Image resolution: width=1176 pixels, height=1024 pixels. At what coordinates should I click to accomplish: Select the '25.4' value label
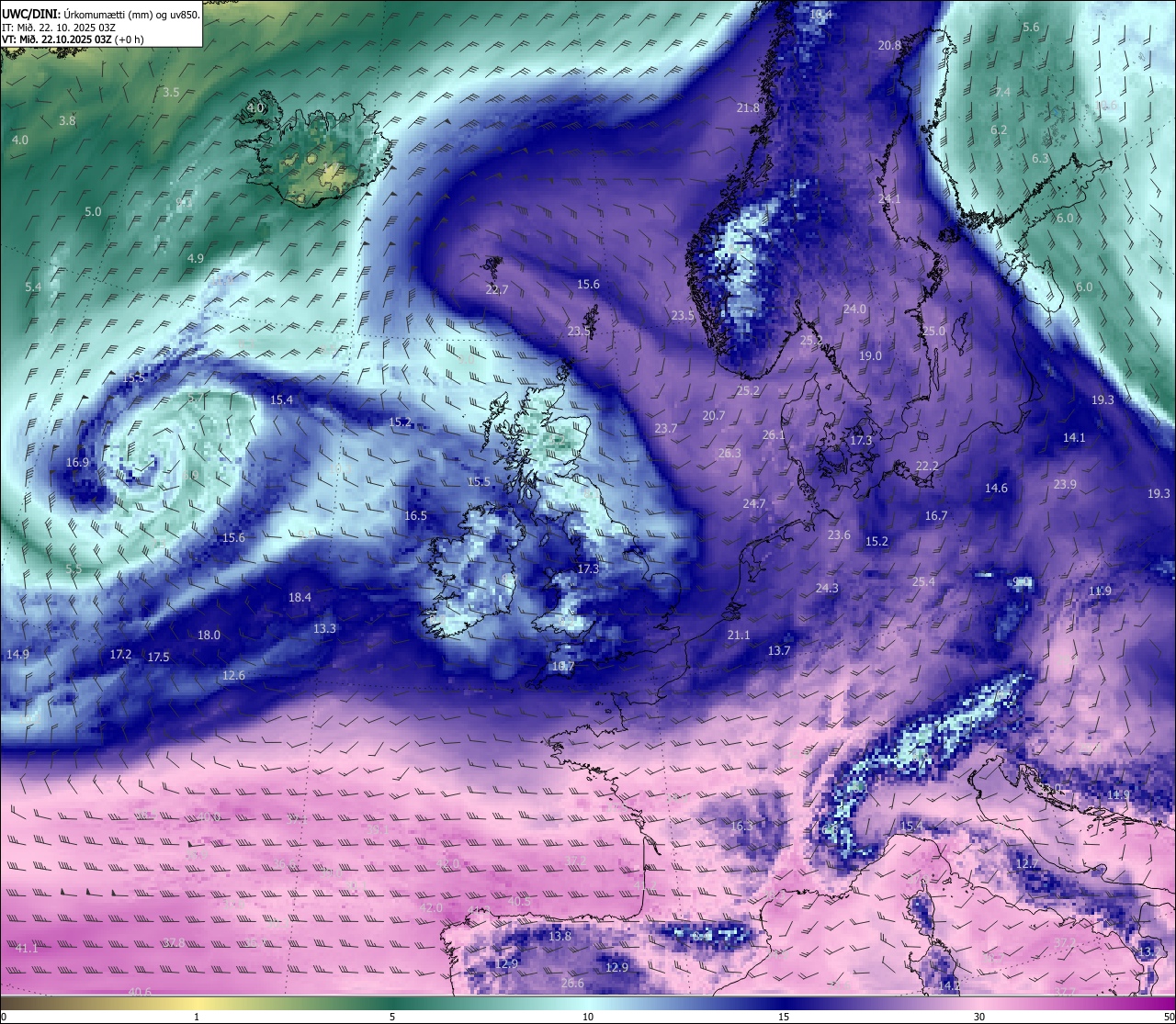[923, 581]
